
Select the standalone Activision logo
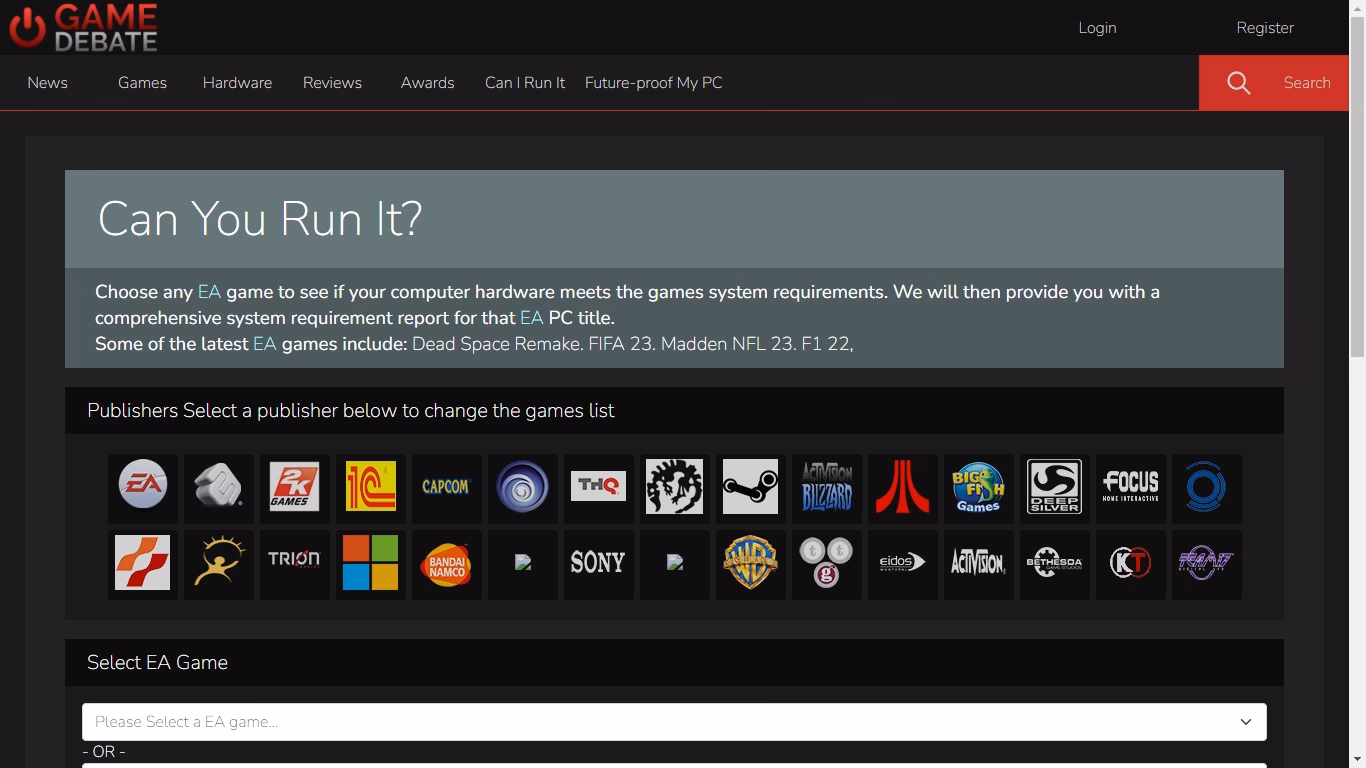coord(979,563)
